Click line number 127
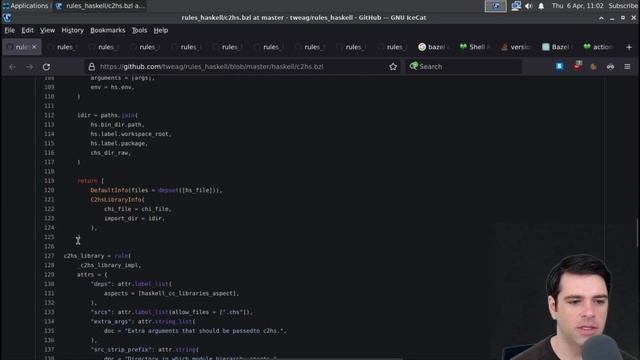640x360 pixels. (49, 256)
